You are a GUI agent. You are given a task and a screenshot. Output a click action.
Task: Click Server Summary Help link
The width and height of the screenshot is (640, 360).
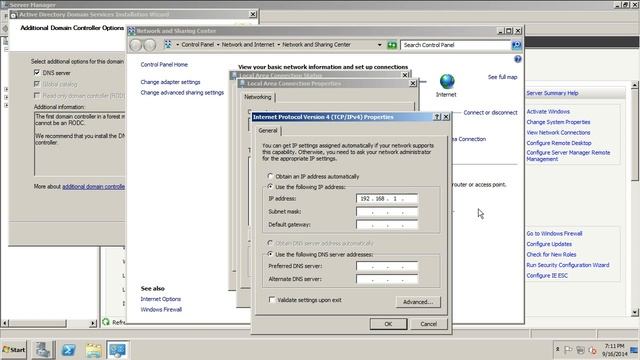(x=552, y=93)
